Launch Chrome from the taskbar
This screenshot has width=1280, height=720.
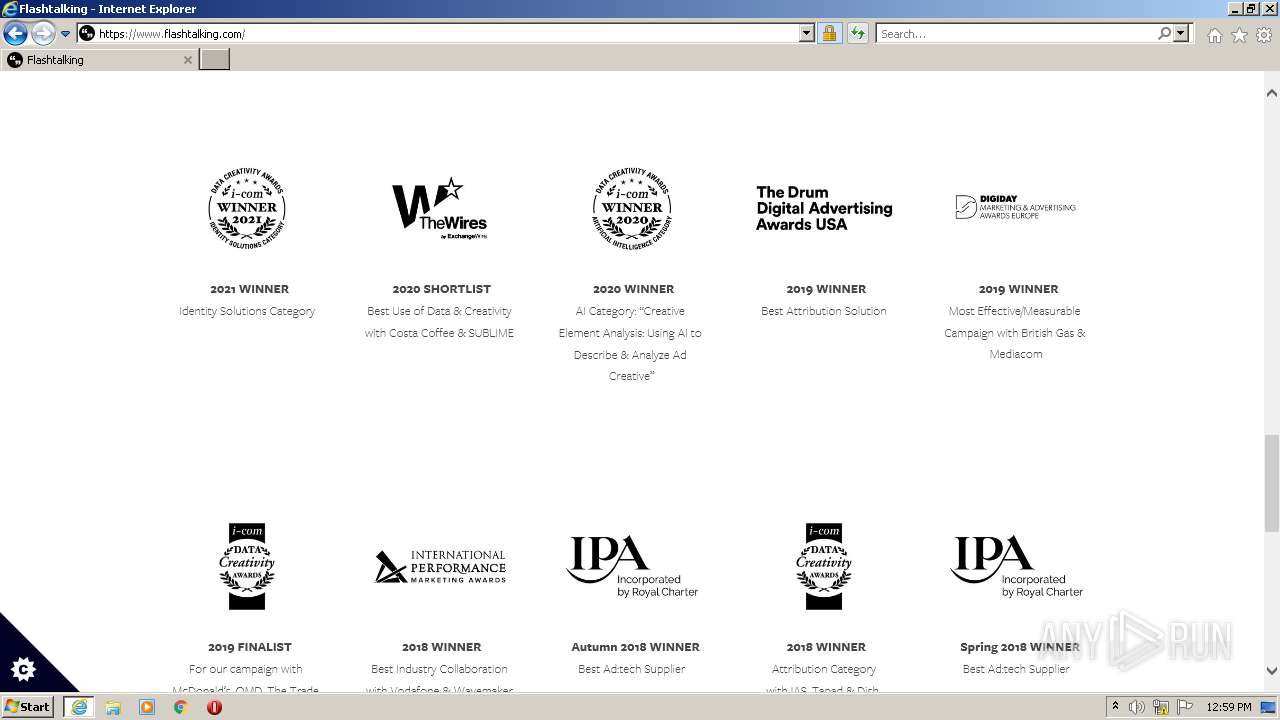pos(181,707)
